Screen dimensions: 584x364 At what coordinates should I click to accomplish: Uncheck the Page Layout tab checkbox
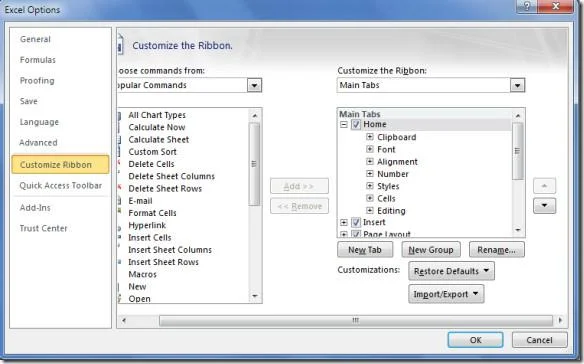click(356, 234)
